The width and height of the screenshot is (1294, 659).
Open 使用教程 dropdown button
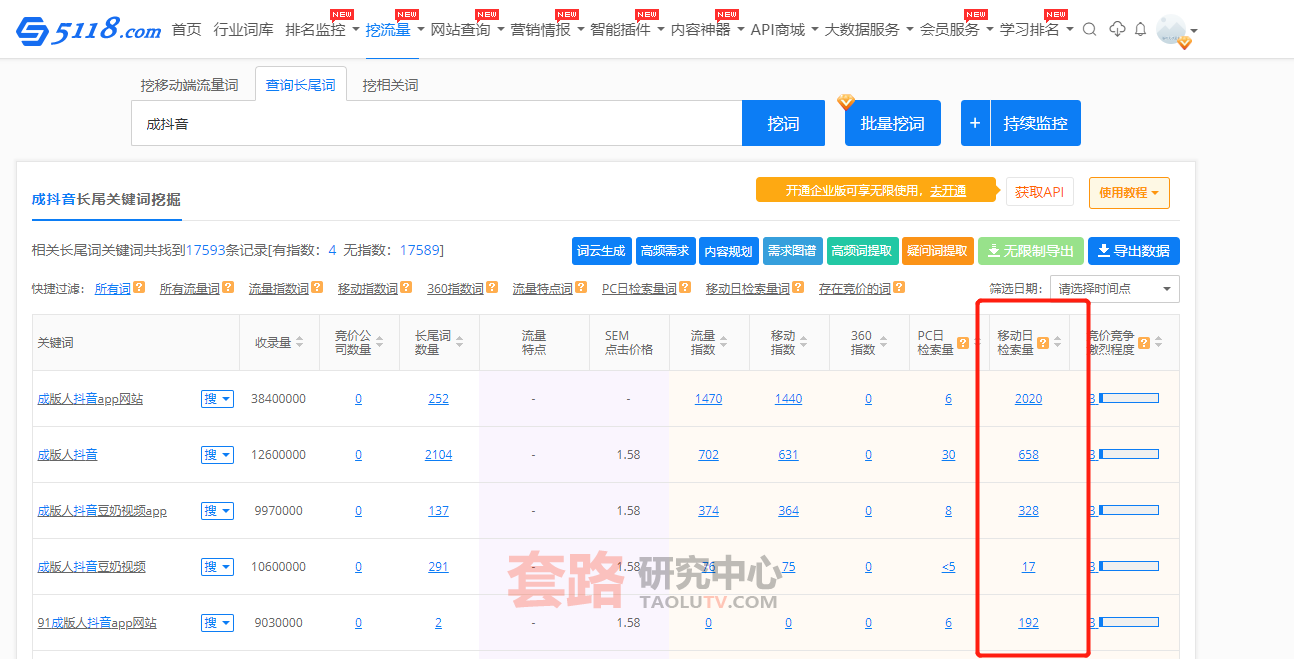pyautogui.click(x=1129, y=193)
